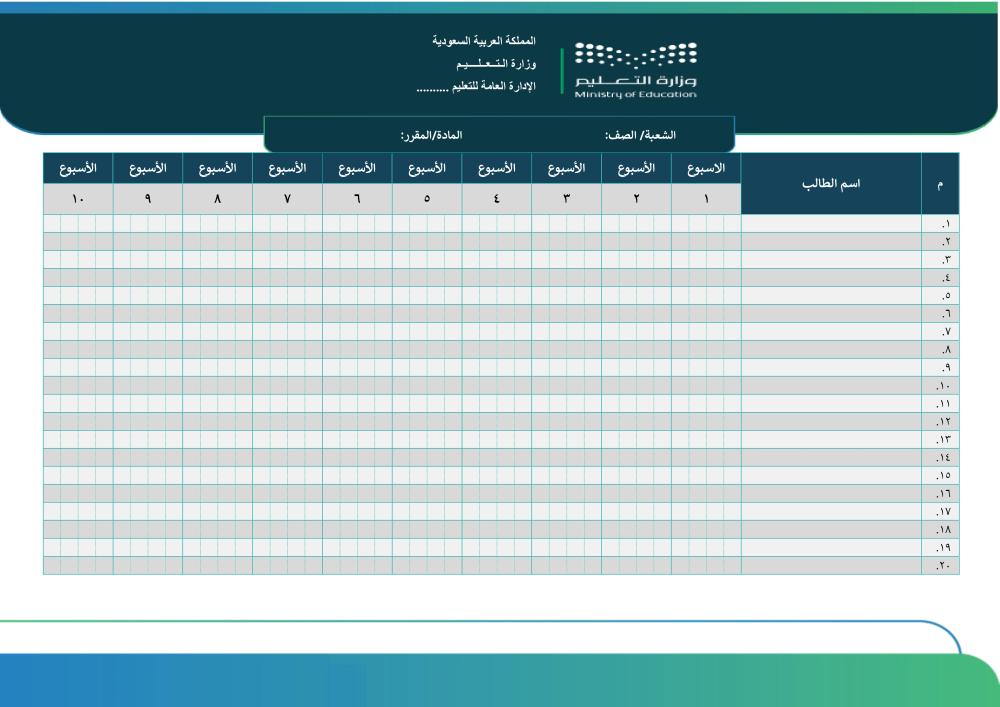
Task: Select the week number ٣ header cell
Action: tap(566, 199)
